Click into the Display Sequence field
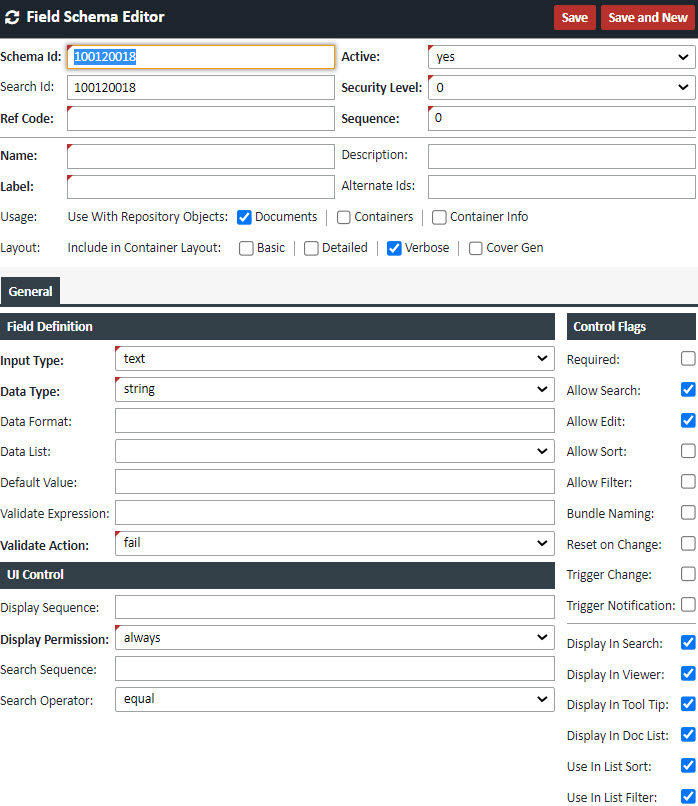 click(x=334, y=607)
